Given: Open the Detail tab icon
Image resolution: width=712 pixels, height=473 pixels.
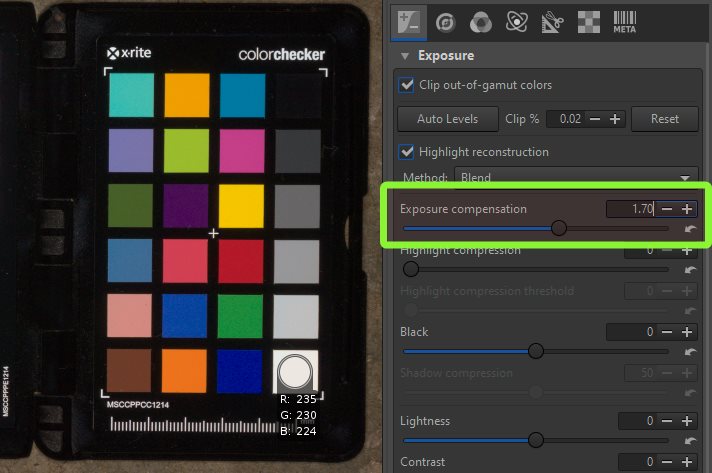Looking at the screenshot, I should 445,22.
